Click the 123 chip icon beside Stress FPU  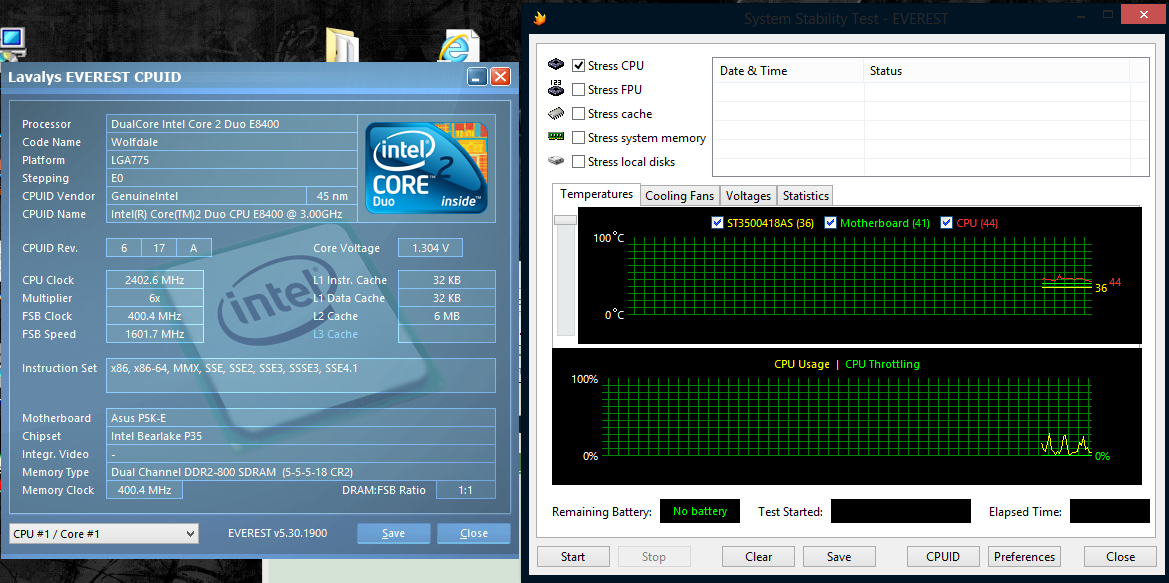(556, 89)
